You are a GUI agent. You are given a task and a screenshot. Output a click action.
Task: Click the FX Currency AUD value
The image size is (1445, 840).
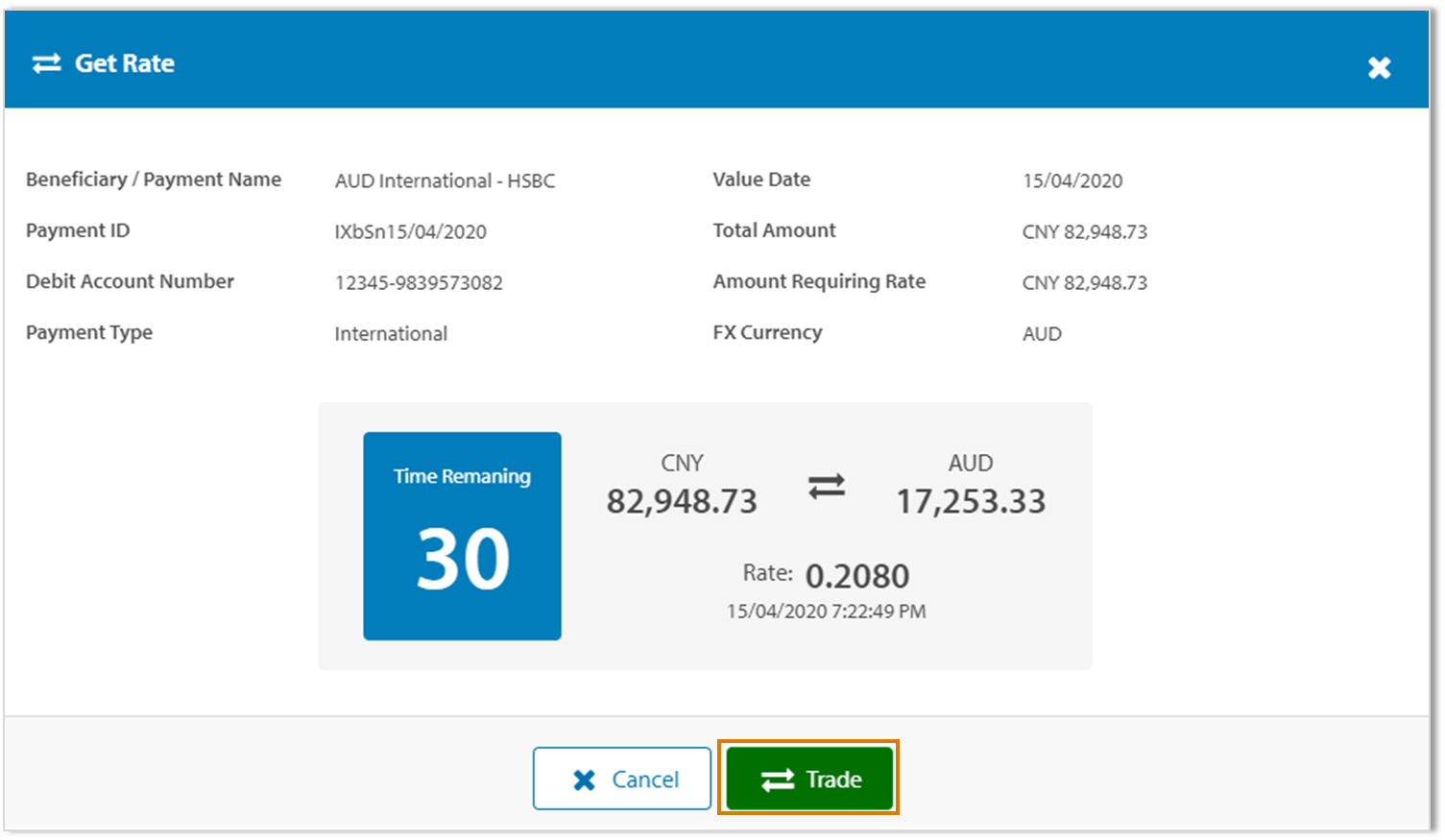(1041, 333)
